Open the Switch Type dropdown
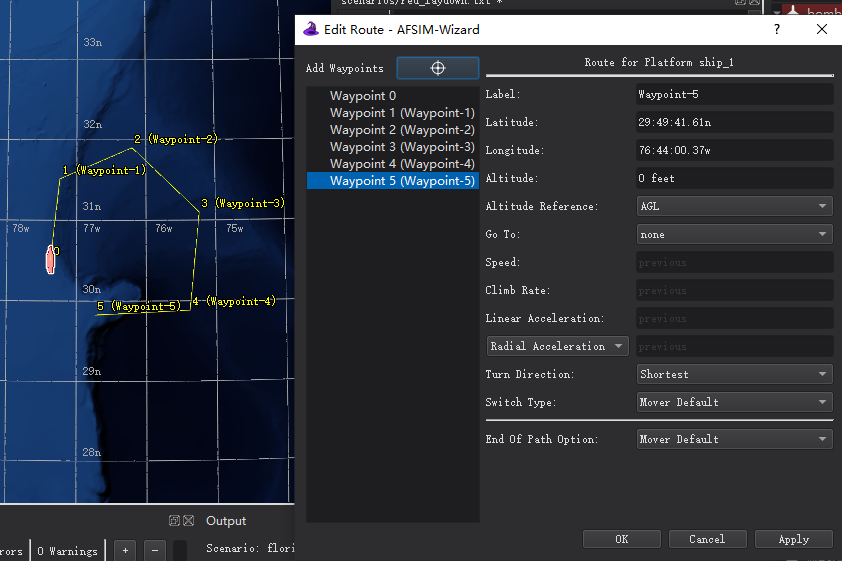 pos(734,402)
